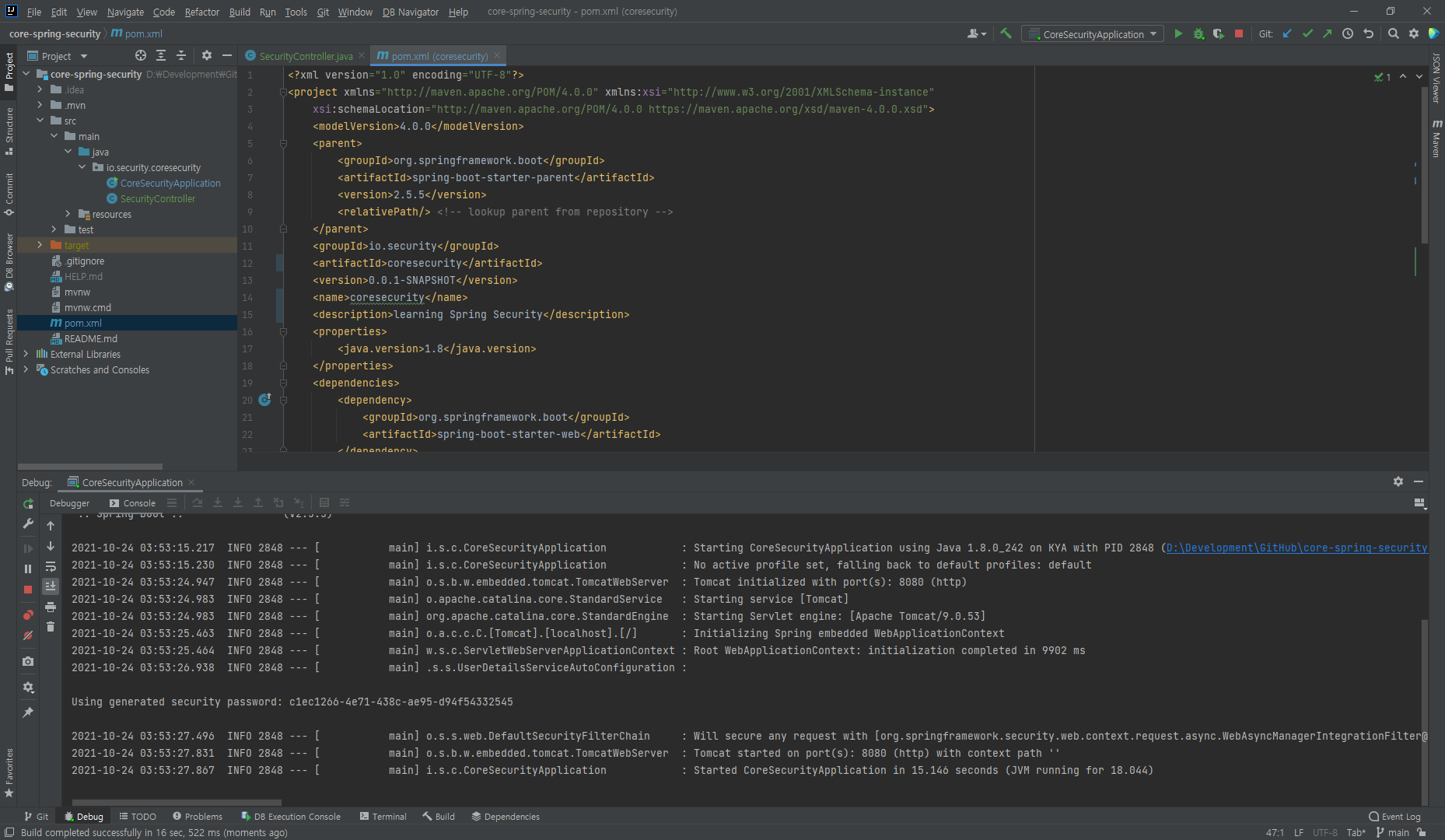Click Collapse All in Project panel

pos(181,55)
